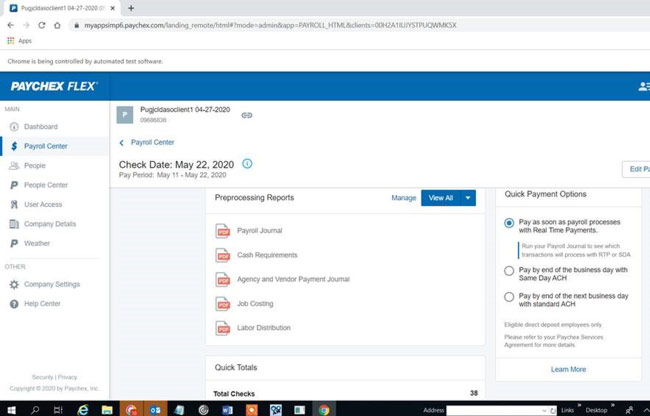The image size is (650, 416).
Task: Click the taskbar search magnifier
Action: [35, 410]
